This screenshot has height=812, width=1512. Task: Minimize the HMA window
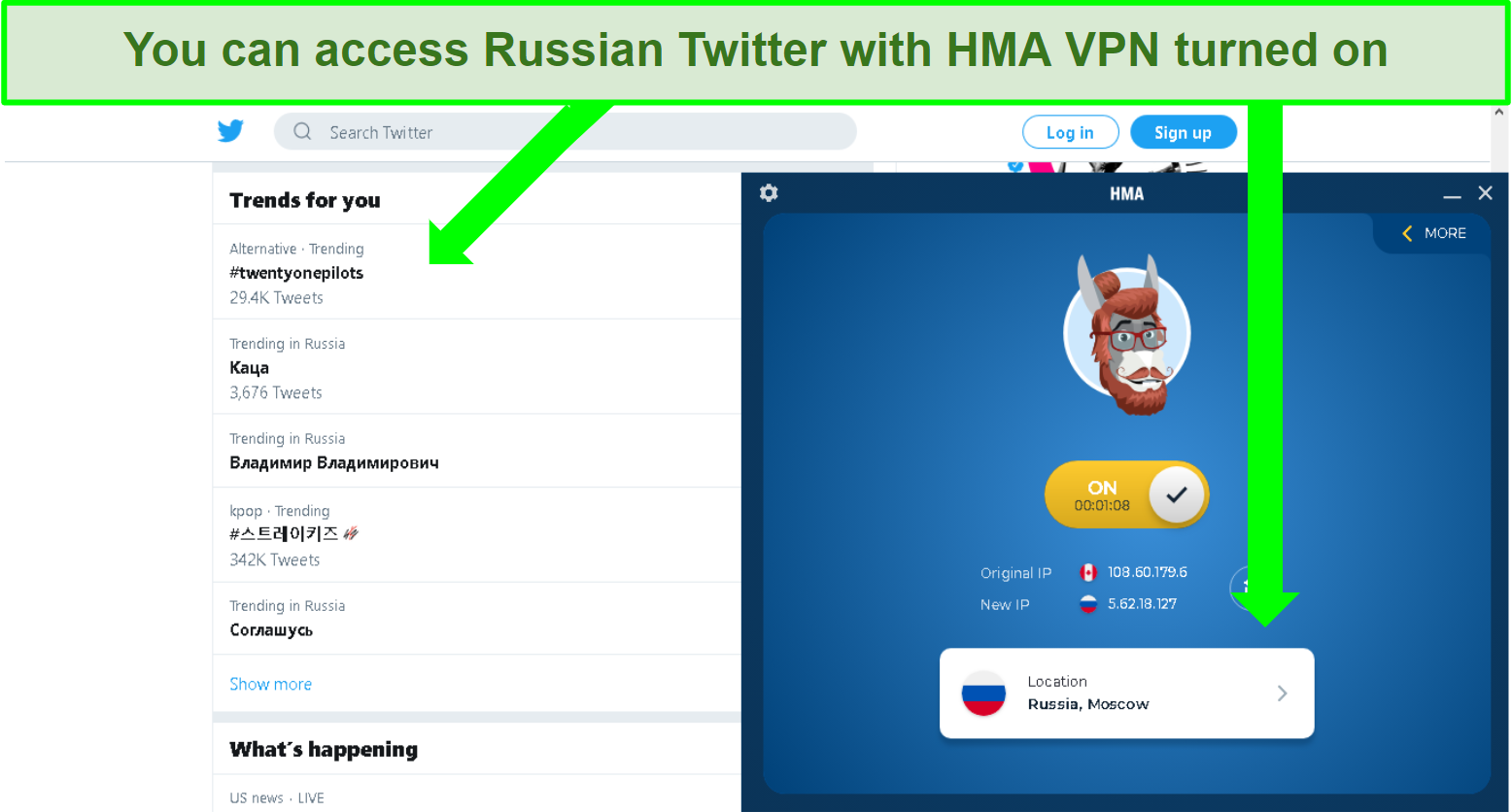(x=1452, y=194)
